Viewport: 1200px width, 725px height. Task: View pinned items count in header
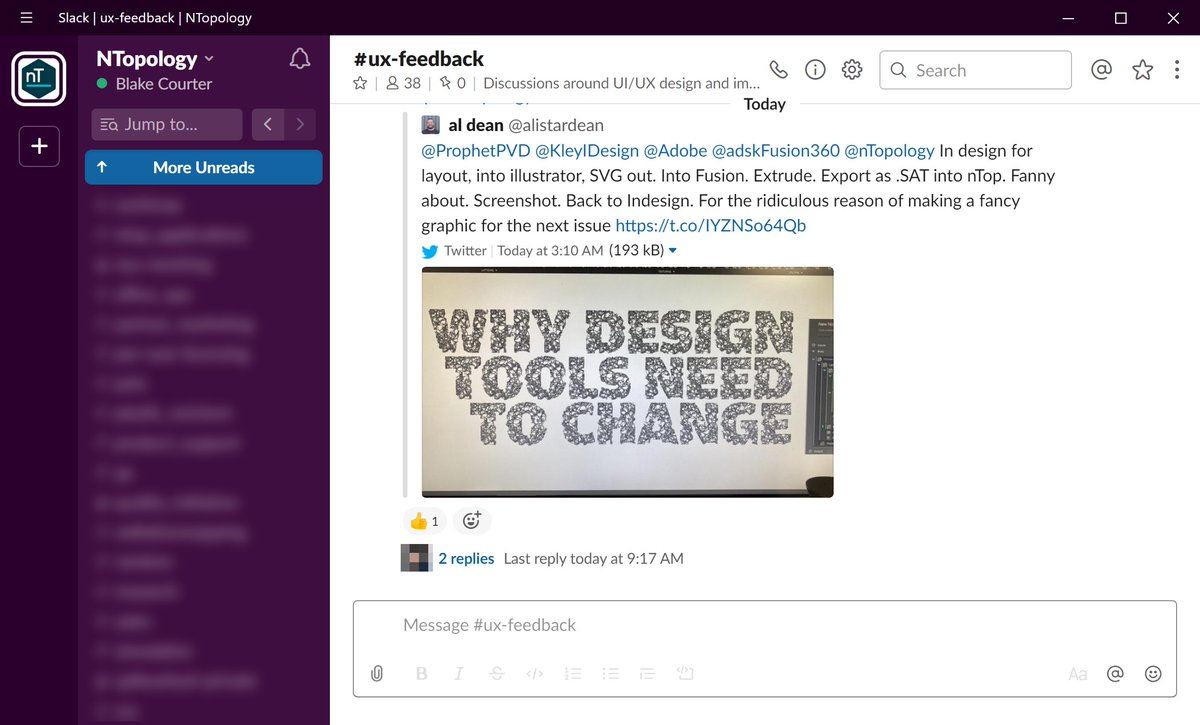click(x=453, y=84)
